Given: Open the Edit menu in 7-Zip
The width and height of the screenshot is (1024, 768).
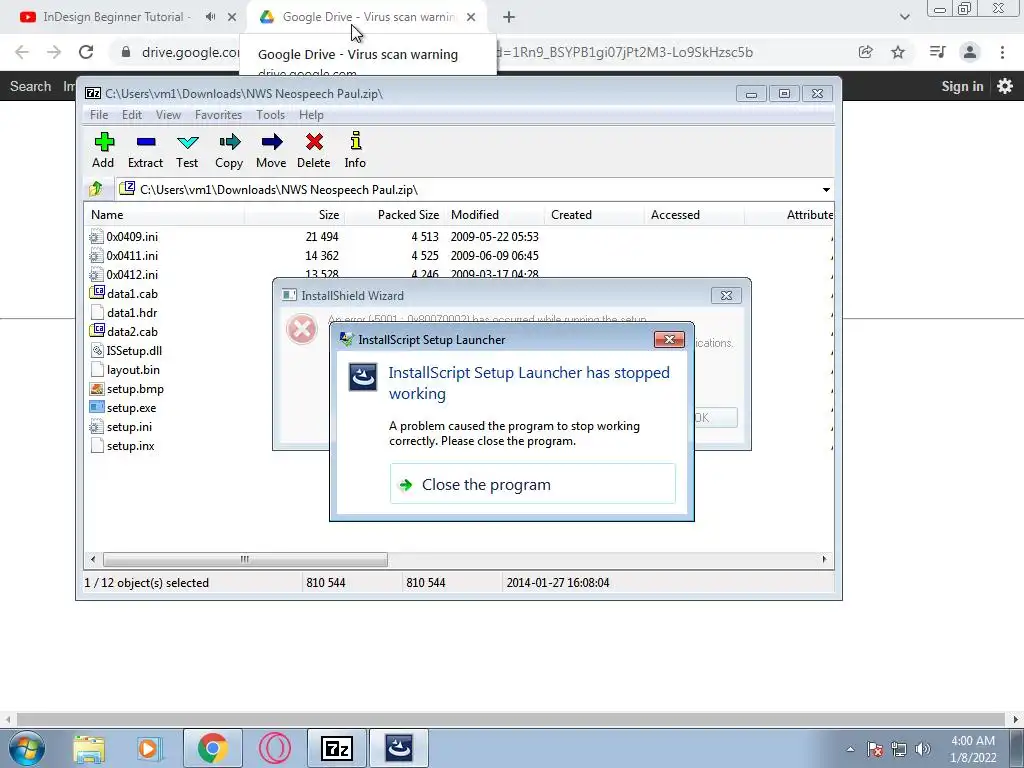Looking at the screenshot, I should coord(131,115).
